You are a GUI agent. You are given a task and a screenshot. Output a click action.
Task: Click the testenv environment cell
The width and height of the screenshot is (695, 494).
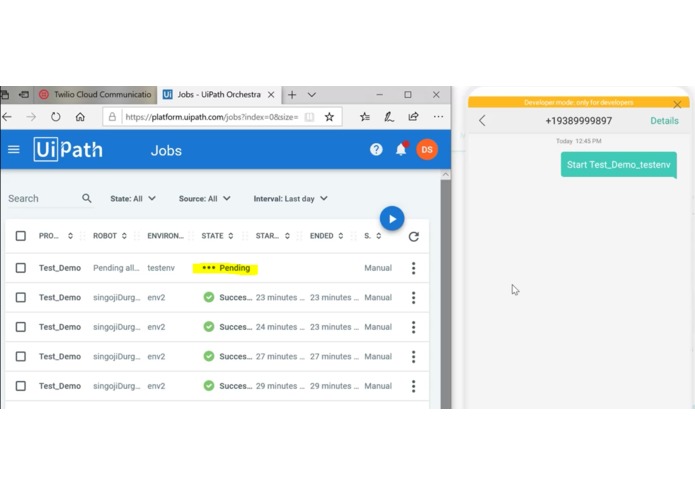coord(161,268)
